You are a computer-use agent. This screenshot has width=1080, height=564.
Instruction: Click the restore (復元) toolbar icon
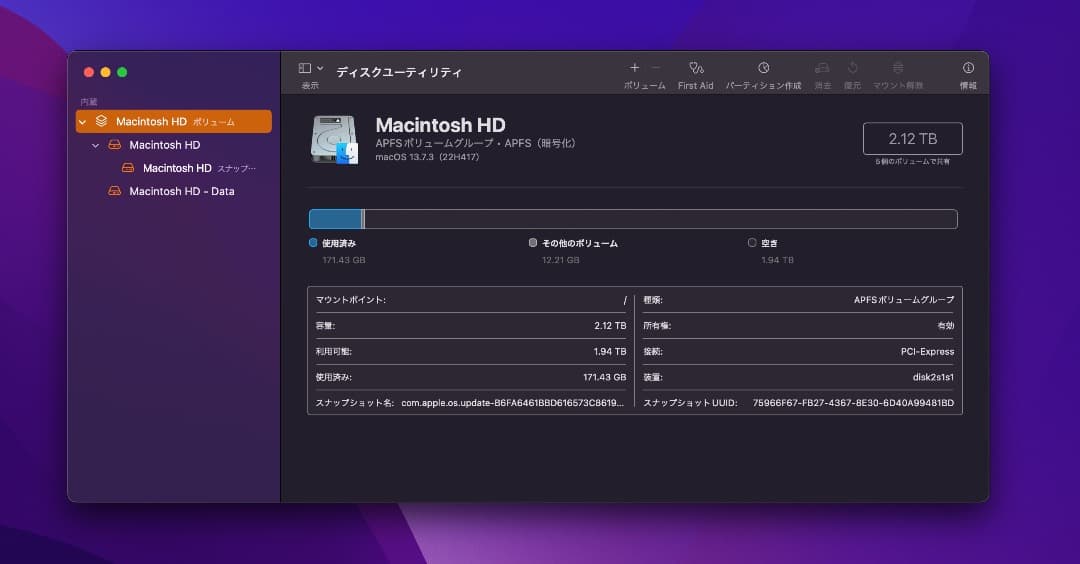[853, 67]
